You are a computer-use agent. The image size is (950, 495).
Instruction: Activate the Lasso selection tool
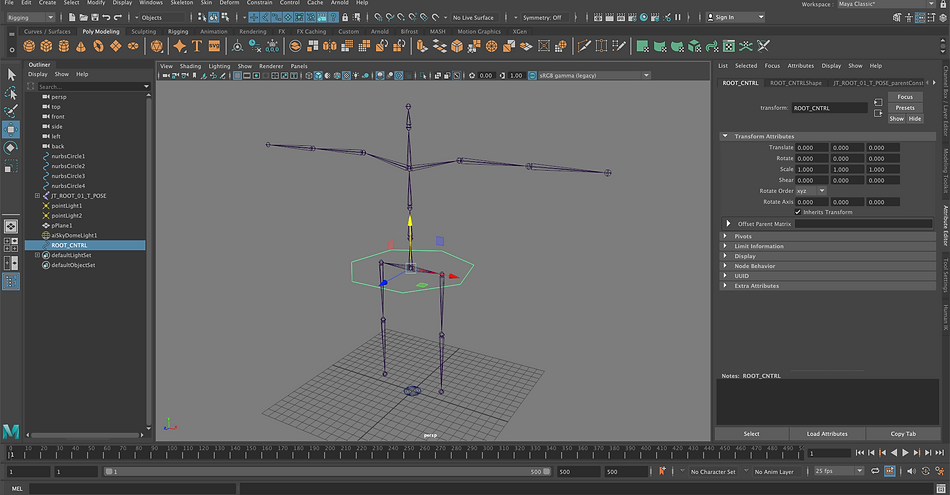(x=11, y=93)
